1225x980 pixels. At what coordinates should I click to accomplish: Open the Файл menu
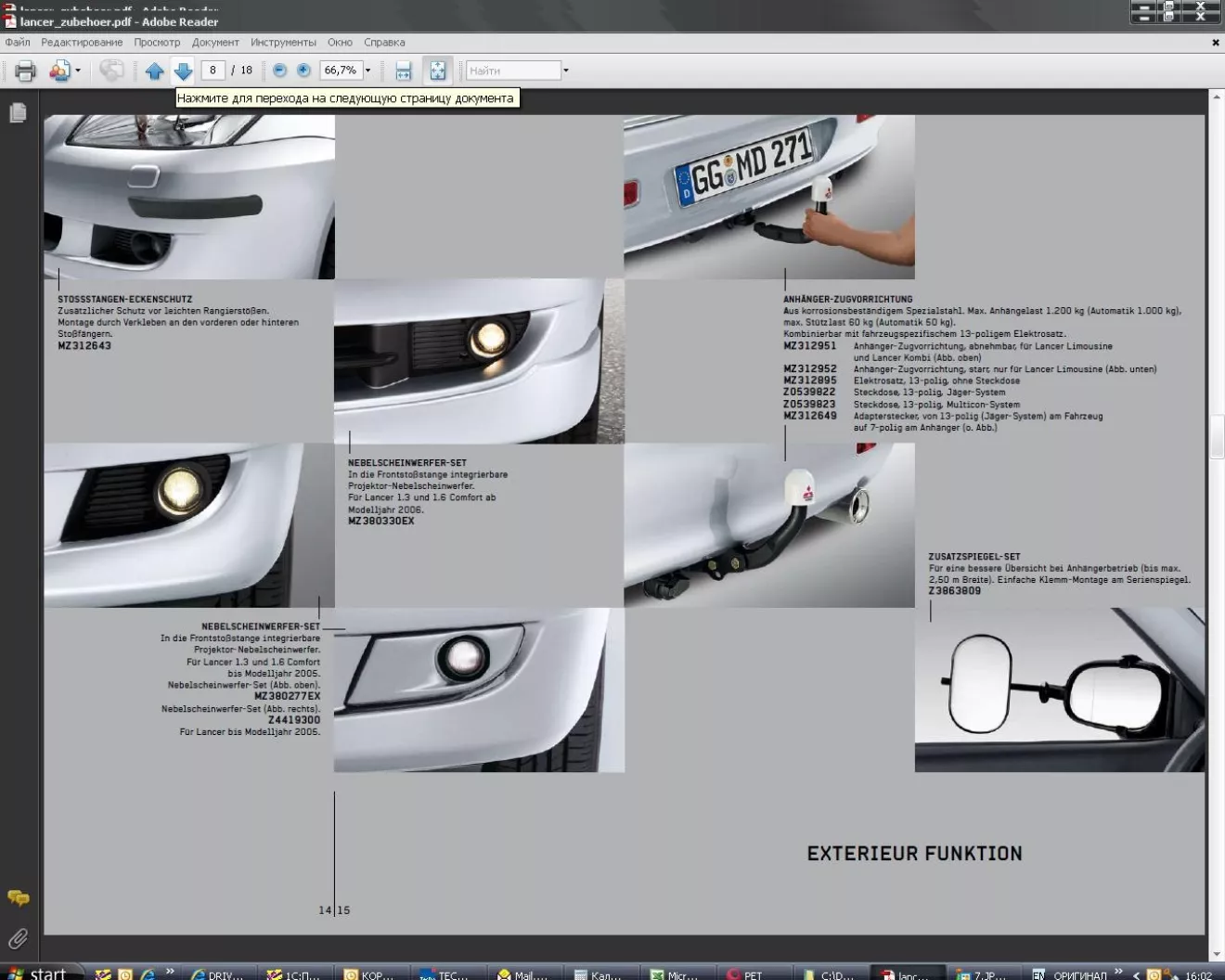click(x=18, y=43)
